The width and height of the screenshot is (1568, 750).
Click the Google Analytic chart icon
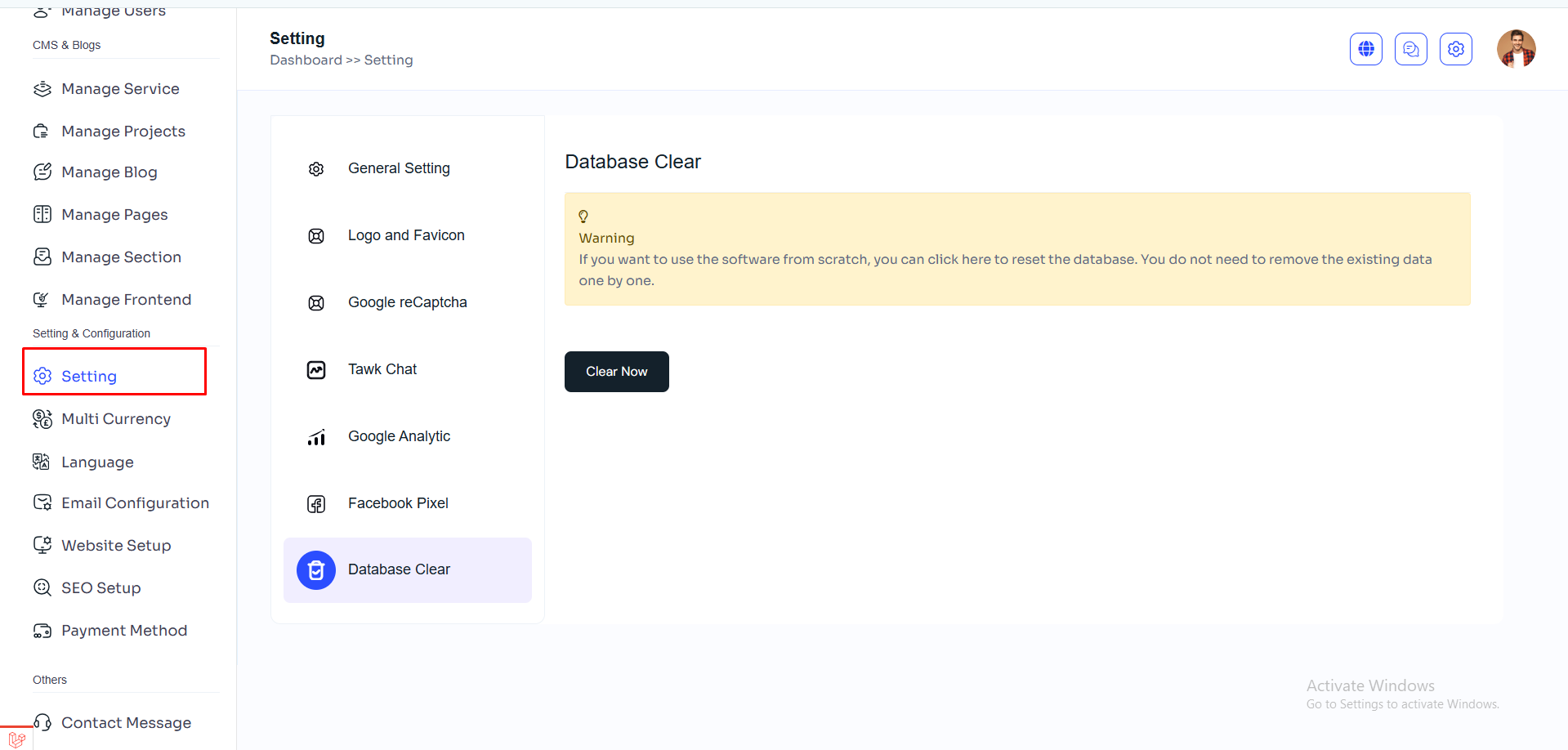point(316,437)
